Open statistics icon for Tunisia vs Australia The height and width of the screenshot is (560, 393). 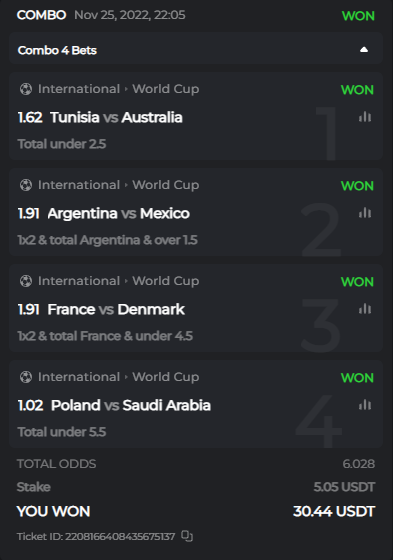[365, 117]
